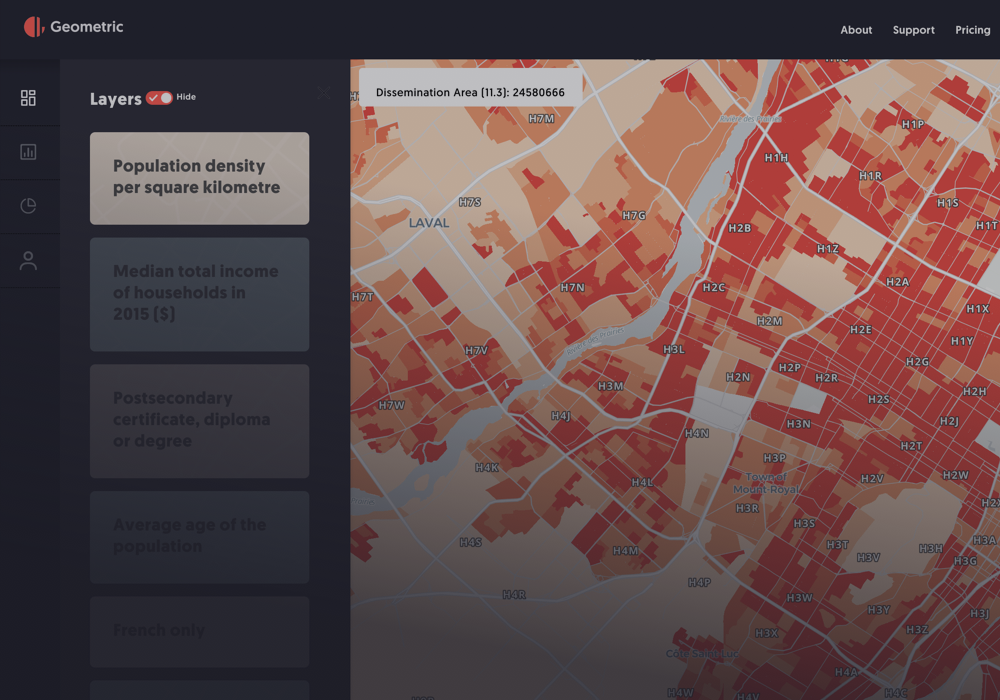Screen dimensions: 1000x700
Task: Go to the About page
Action: click(x=856, y=30)
